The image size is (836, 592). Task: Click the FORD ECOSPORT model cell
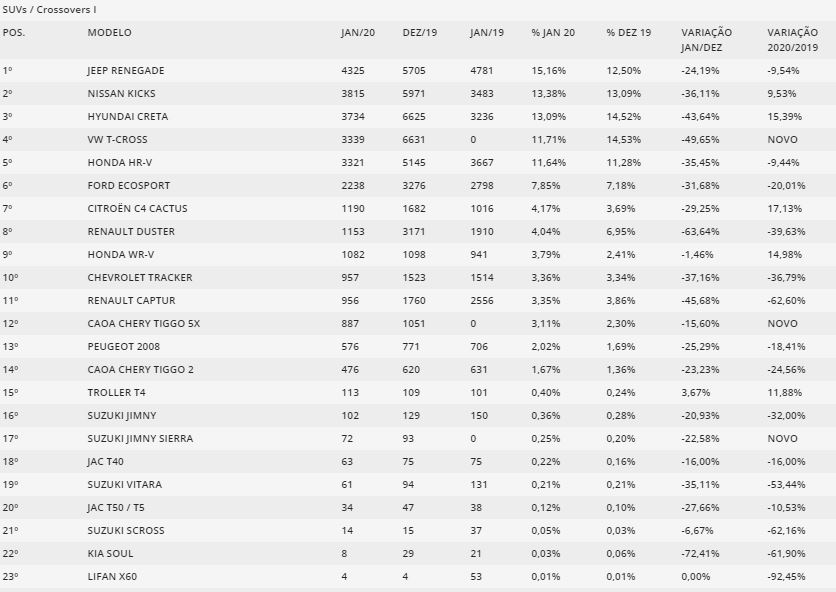click(128, 185)
